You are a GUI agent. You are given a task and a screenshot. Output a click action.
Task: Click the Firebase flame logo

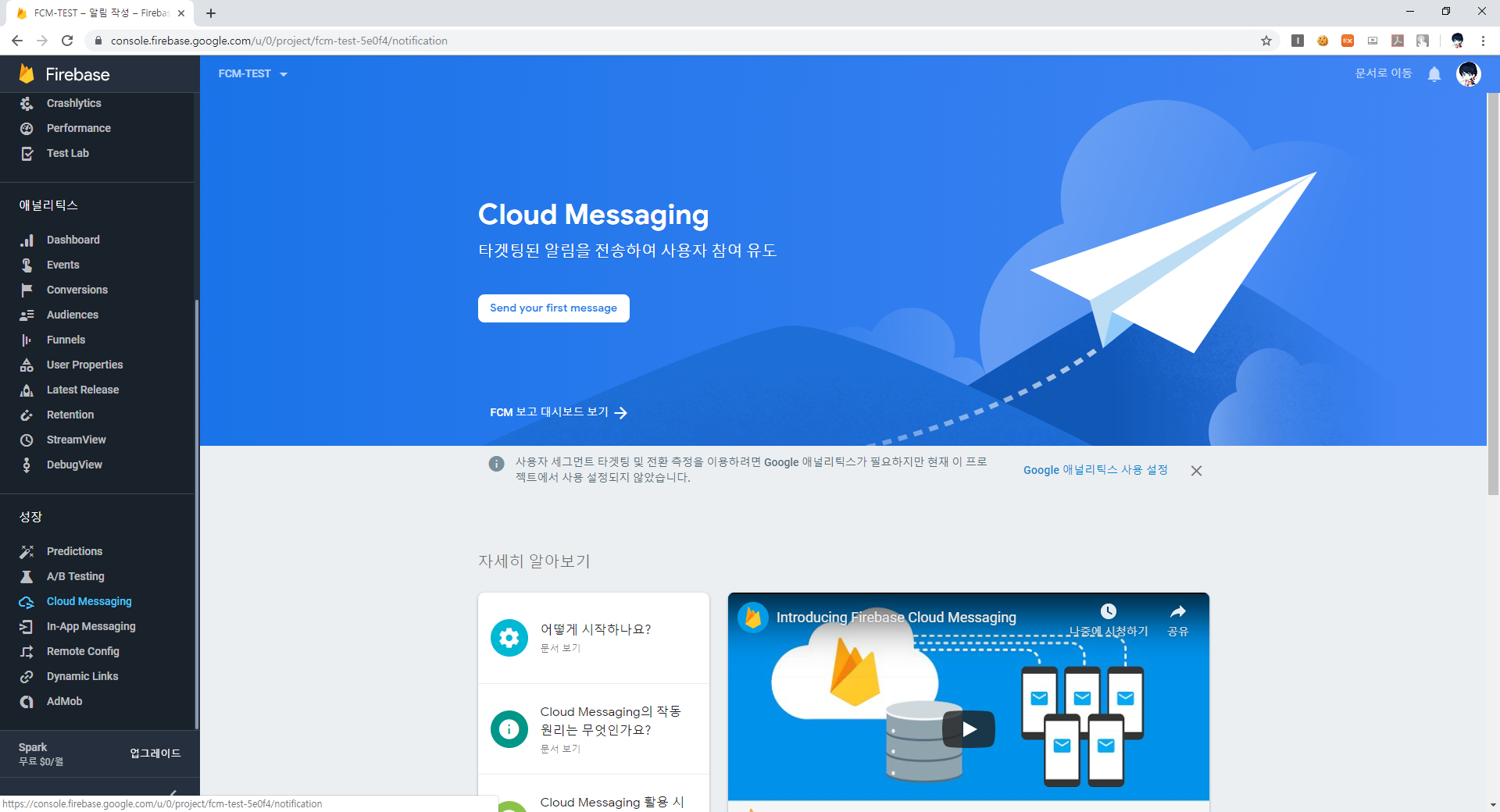click(27, 73)
